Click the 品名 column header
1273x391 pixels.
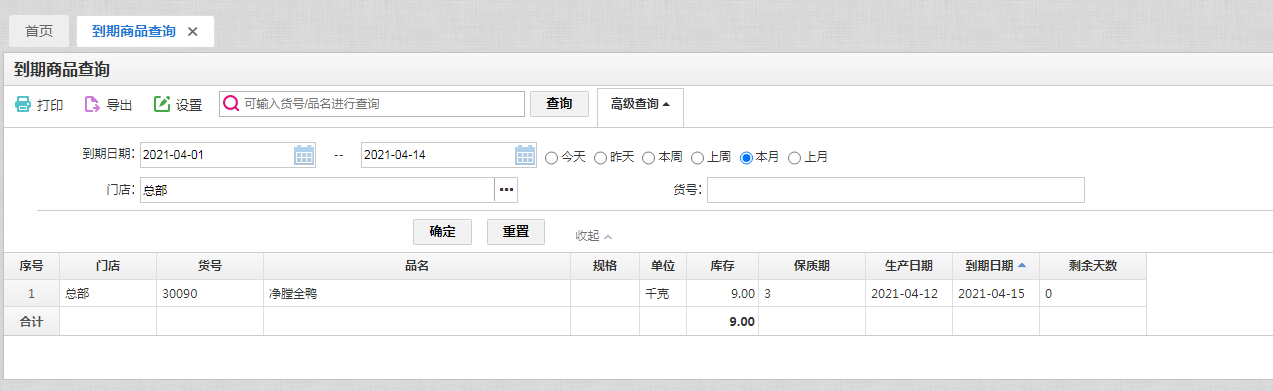tap(417, 266)
